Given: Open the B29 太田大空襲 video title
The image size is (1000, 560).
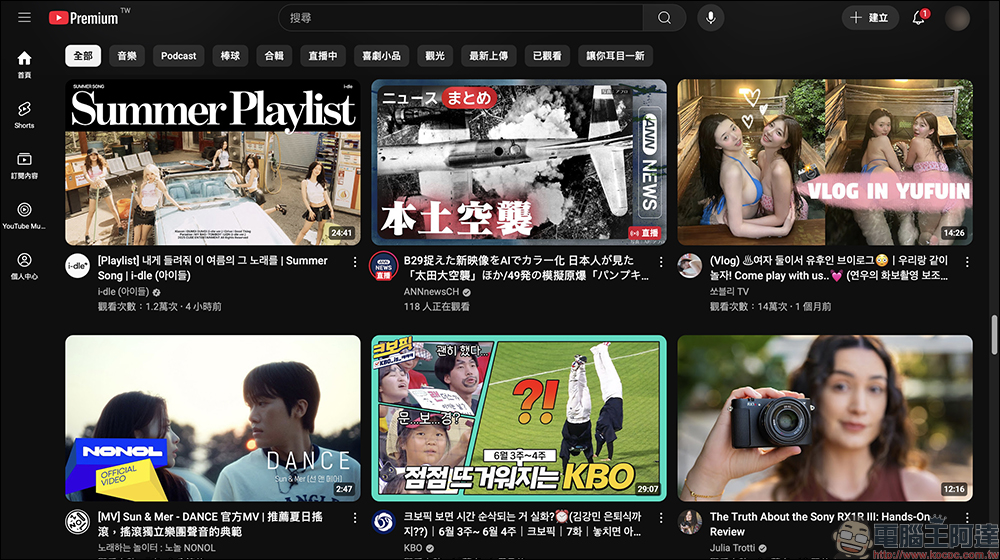Looking at the screenshot, I should pos(526,268).
